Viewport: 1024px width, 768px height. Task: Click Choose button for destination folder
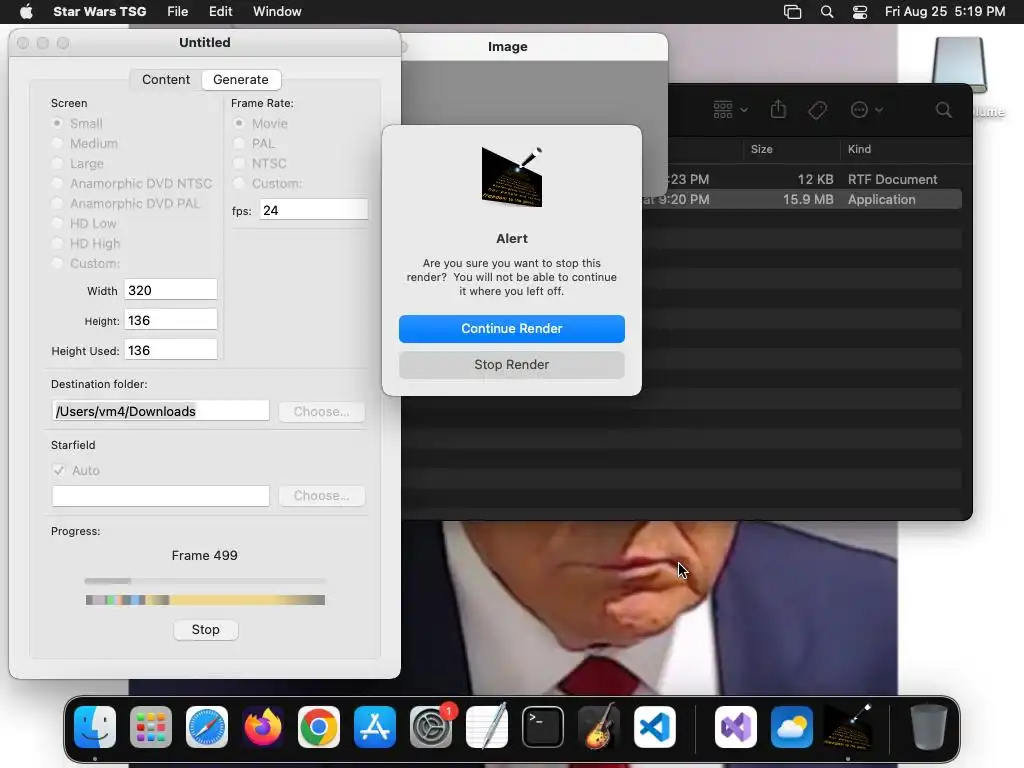pyautogui.click(x=321, y=411)
